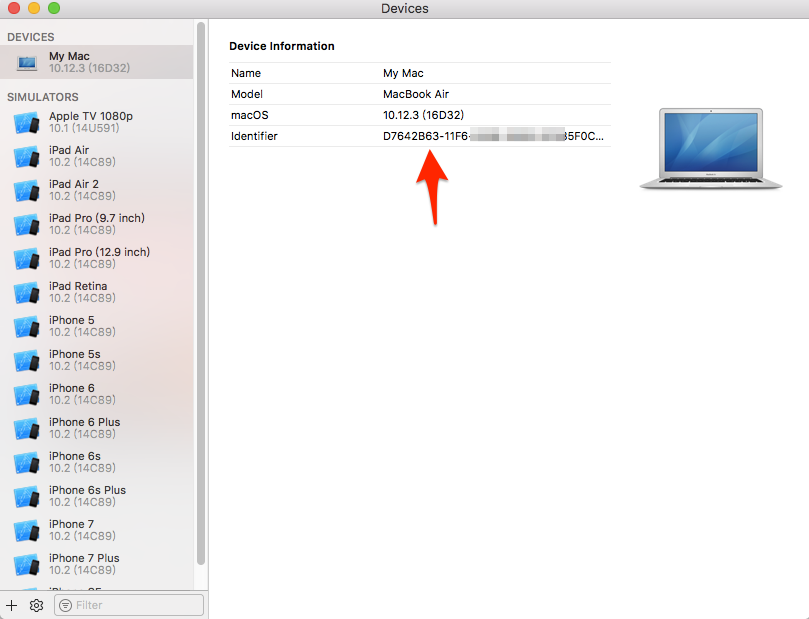Click the Identifier row label
This screenshot has height=619, width=809.
(254, 136)
